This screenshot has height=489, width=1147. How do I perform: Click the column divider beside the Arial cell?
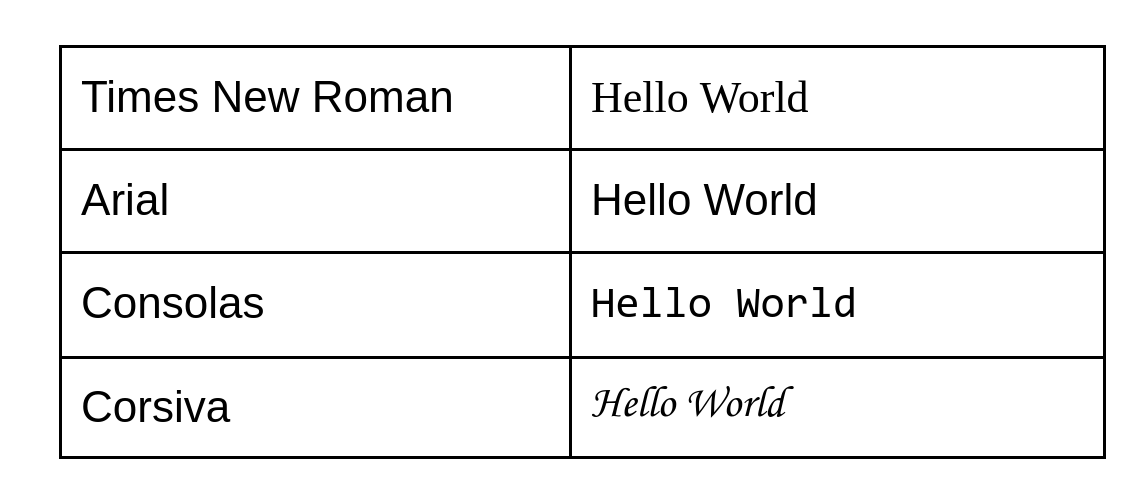coord(570,201)
